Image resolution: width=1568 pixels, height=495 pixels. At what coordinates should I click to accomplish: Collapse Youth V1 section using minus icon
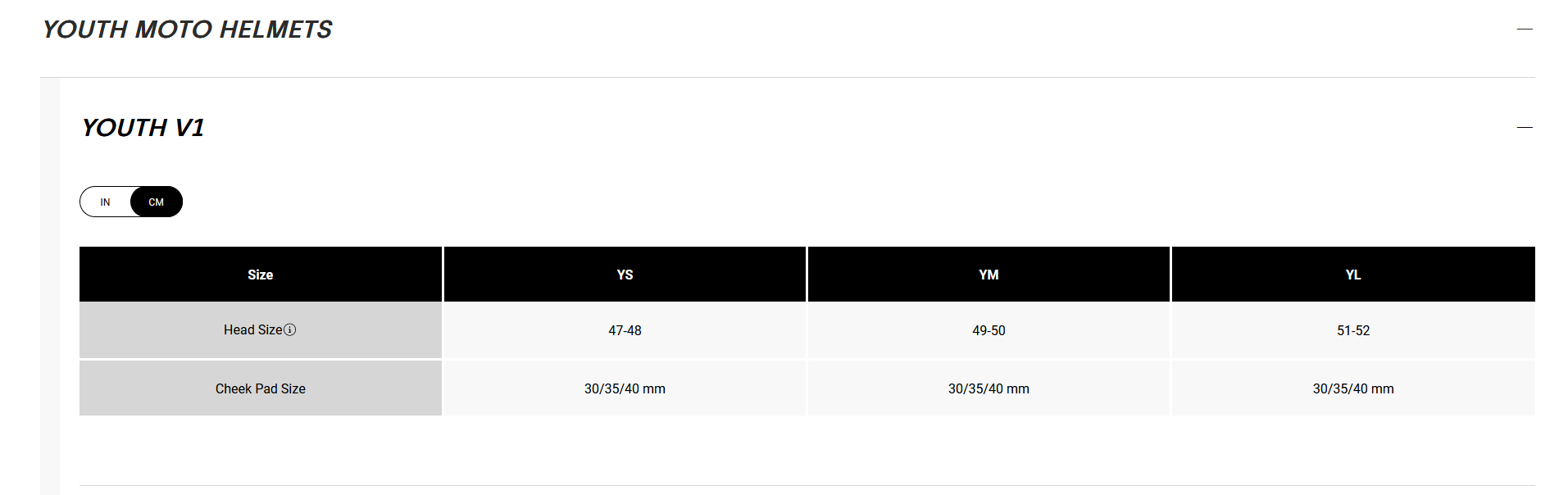point(1525,128)
